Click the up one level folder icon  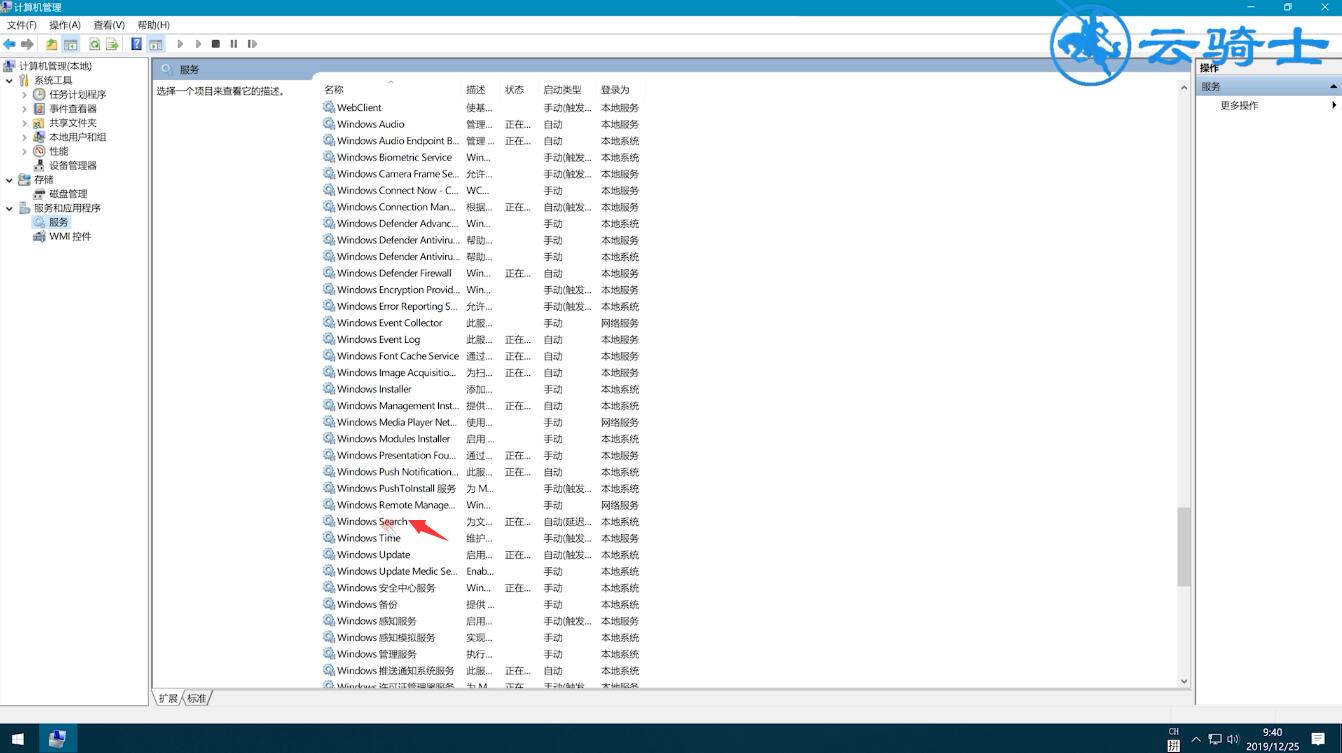[52, 44]
